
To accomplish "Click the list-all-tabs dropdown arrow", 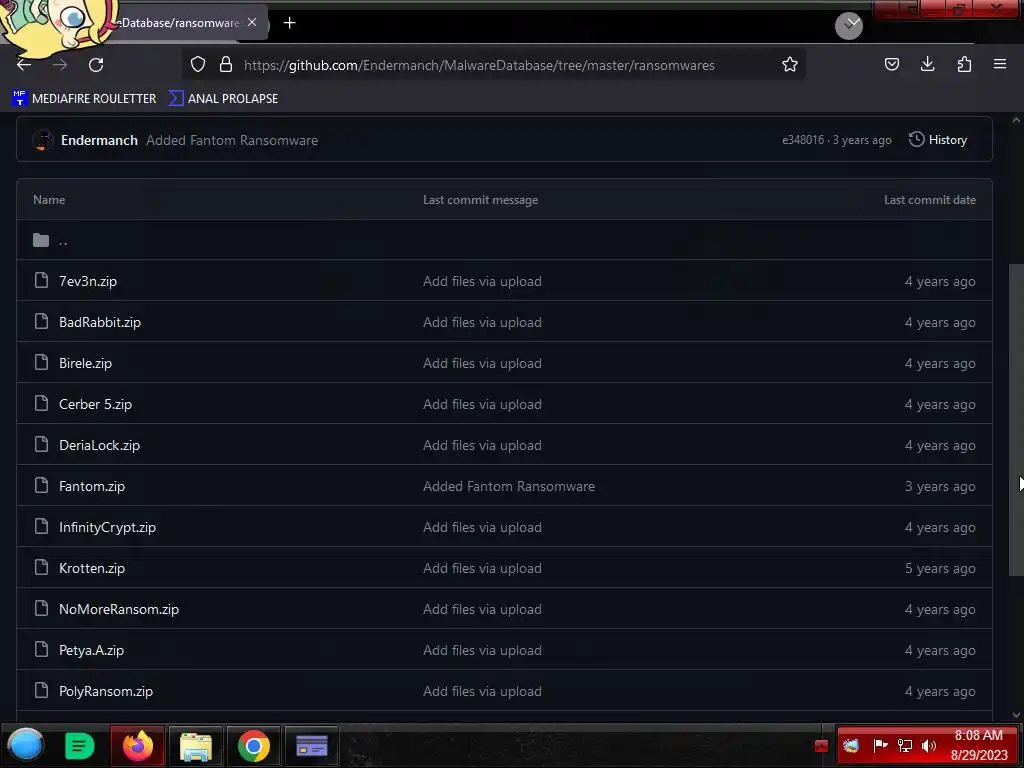I will point(849,25).
